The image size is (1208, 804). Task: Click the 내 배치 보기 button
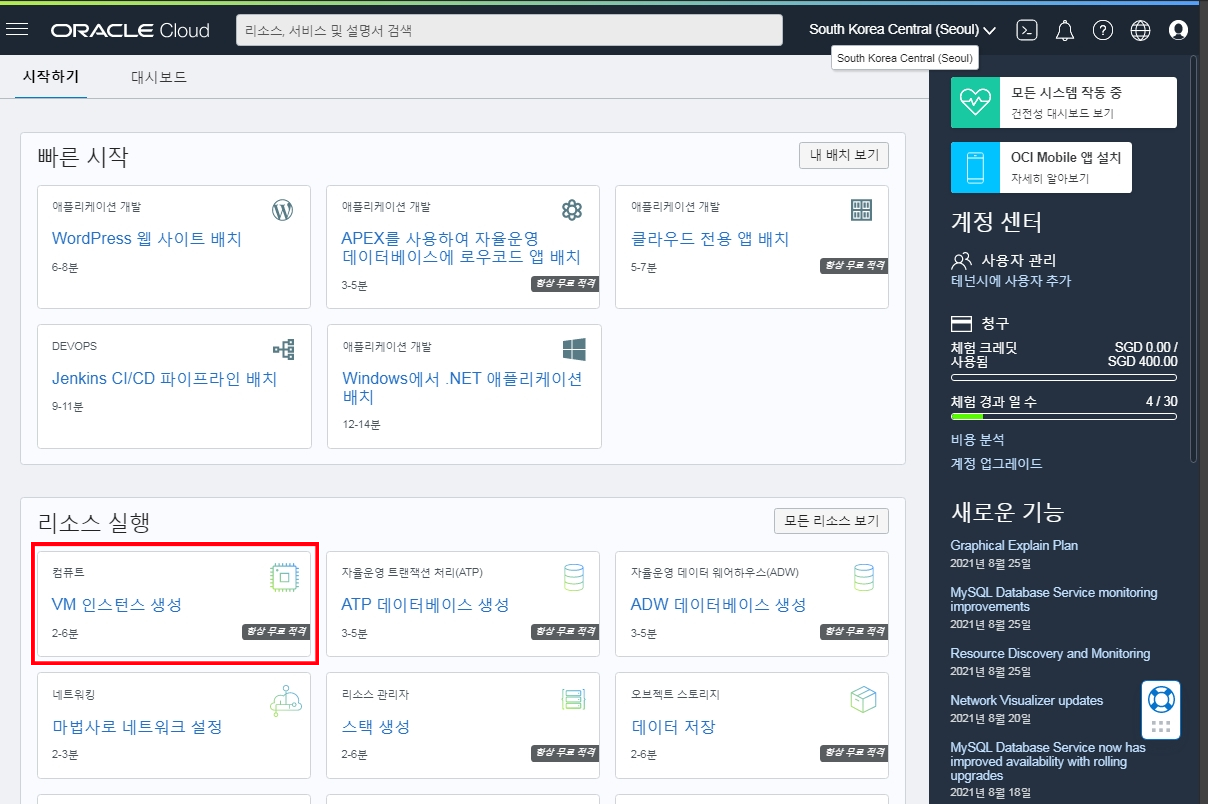click(x=844, y=155)
